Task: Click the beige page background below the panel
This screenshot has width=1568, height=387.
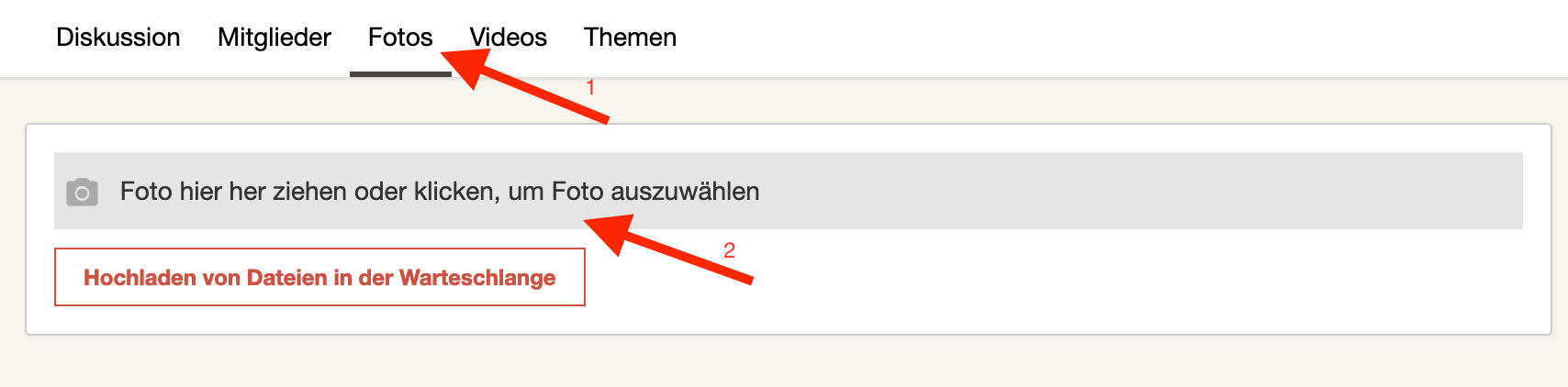Action: click(x=780, y=362)
